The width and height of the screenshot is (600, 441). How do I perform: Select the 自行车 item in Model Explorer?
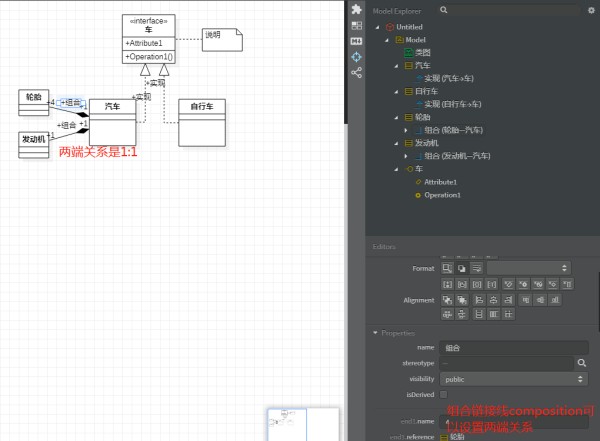[x=426, y=91]
